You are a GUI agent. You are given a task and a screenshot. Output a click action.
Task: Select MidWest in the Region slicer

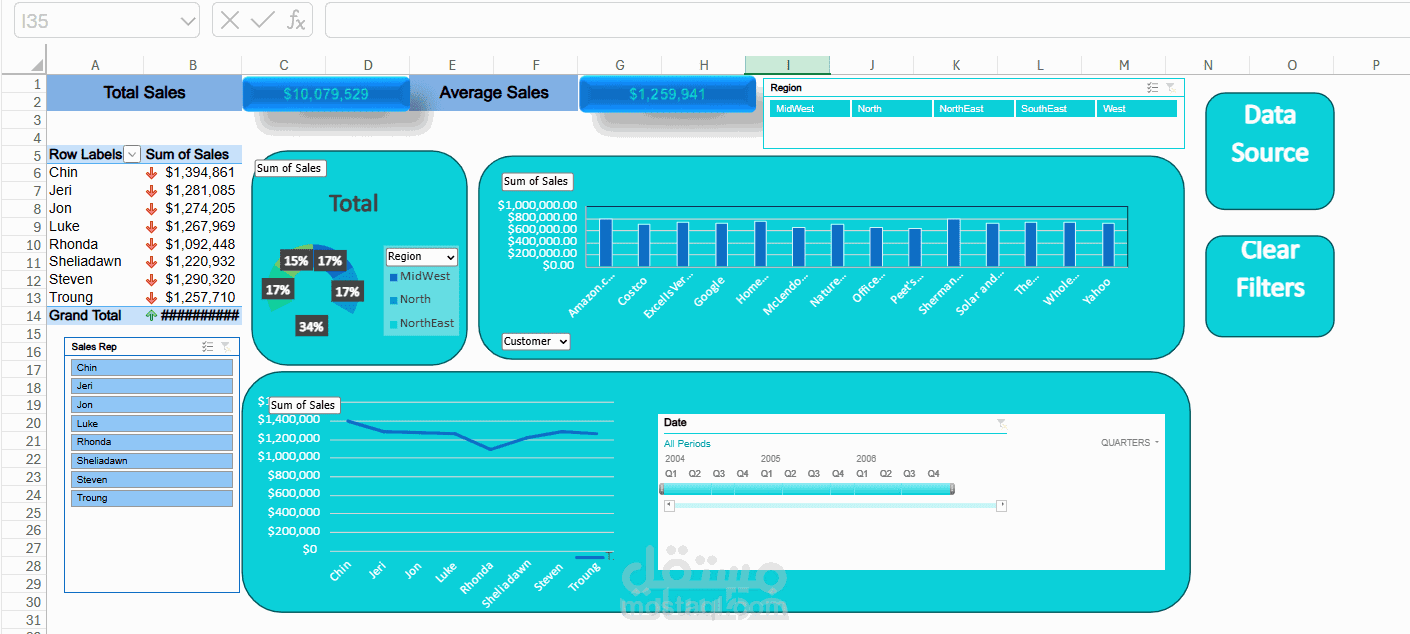click(810, 109)
